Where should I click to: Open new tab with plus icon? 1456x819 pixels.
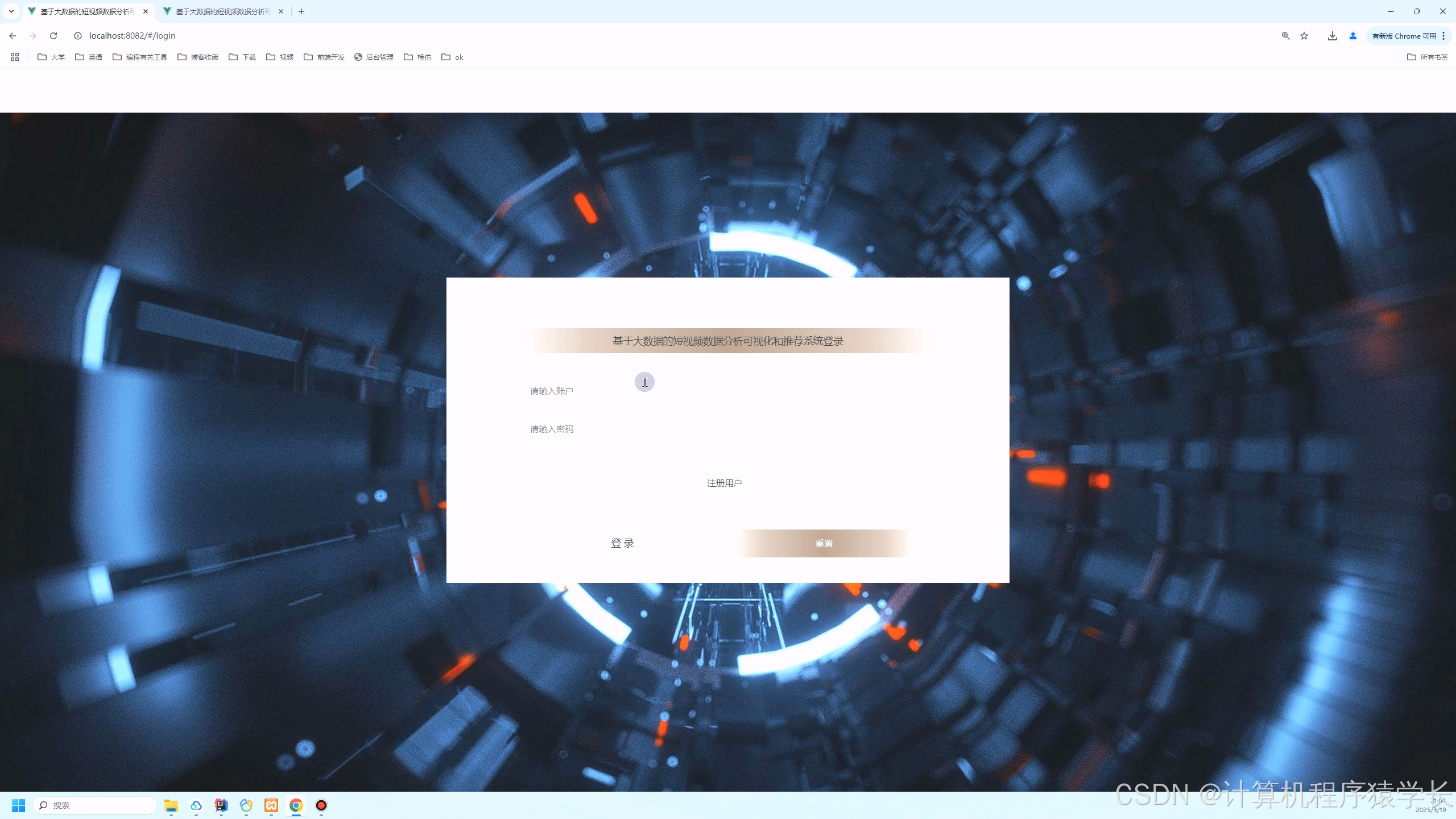[x=301, y=11]
